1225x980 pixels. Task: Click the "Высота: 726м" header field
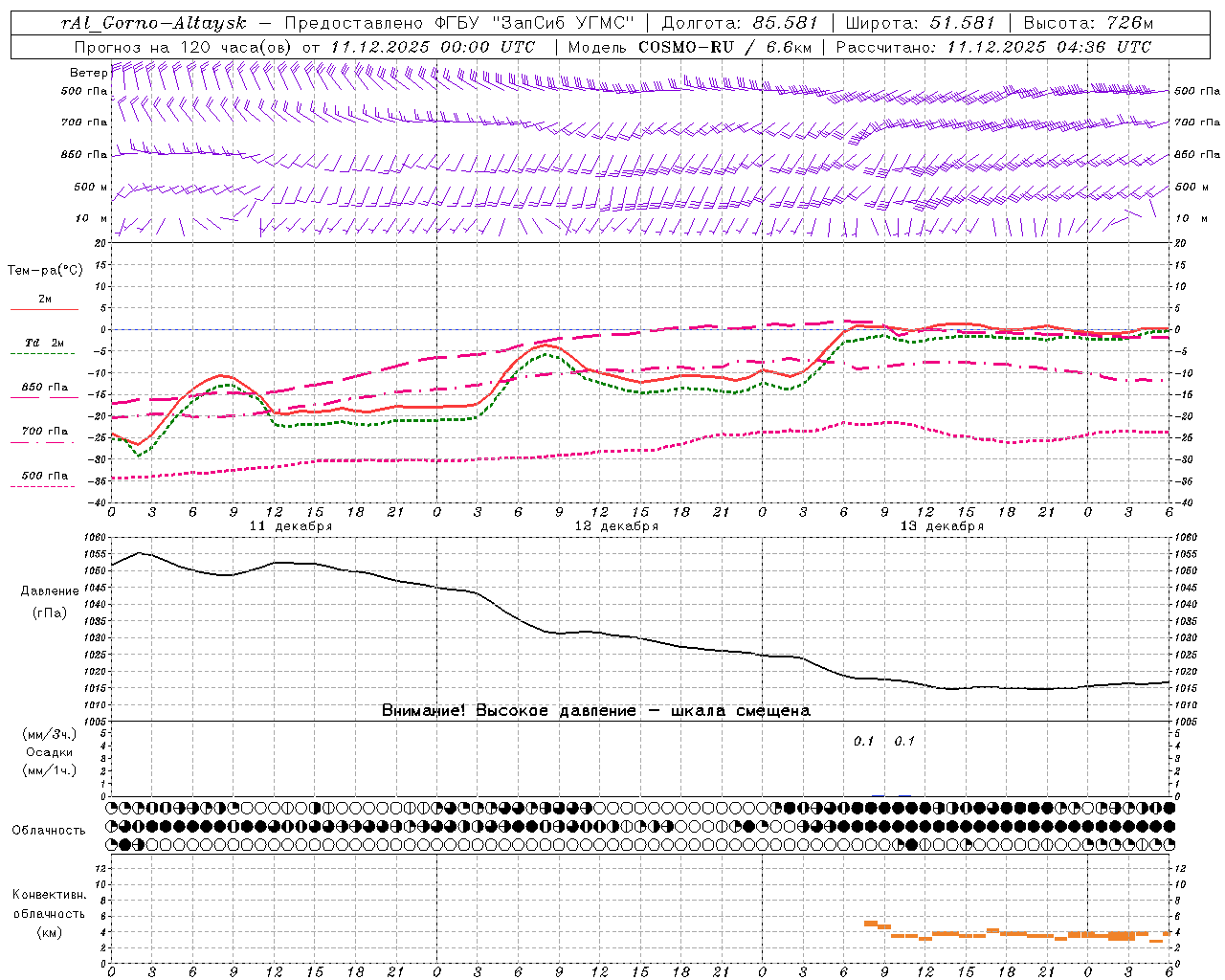[1088, 23]
